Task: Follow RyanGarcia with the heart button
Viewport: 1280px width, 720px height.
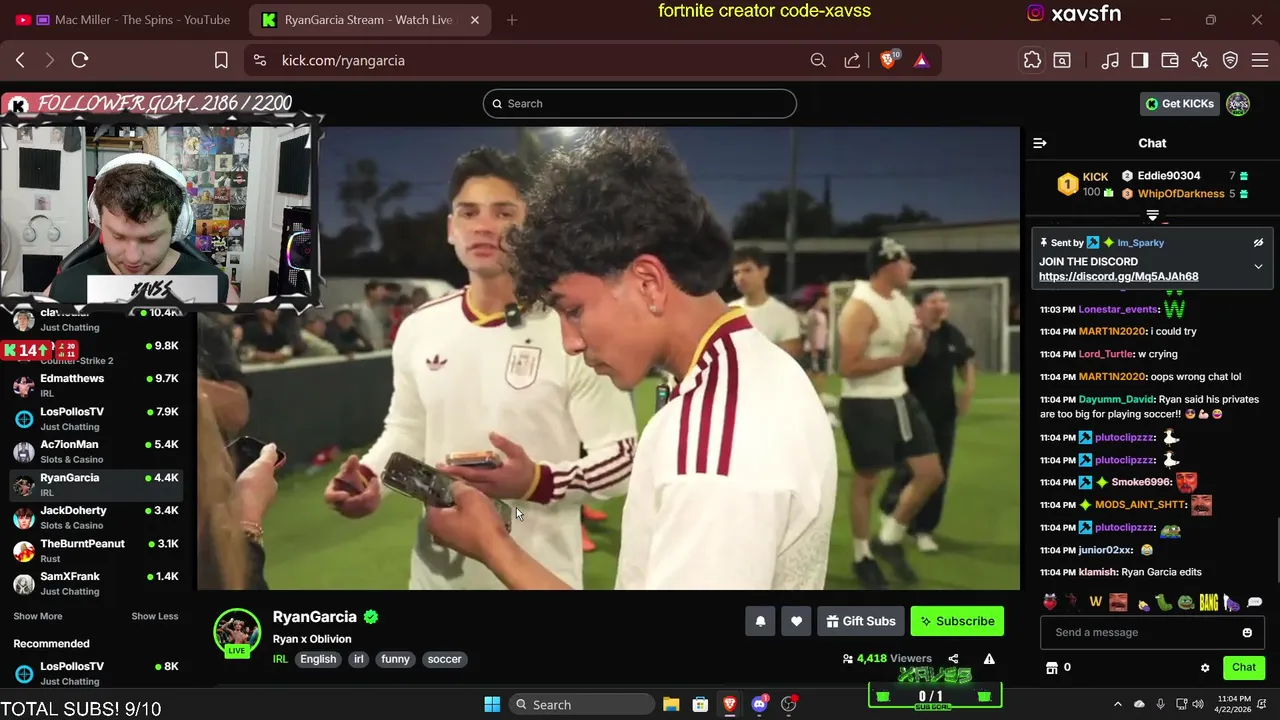Action: tap(796, 621)
